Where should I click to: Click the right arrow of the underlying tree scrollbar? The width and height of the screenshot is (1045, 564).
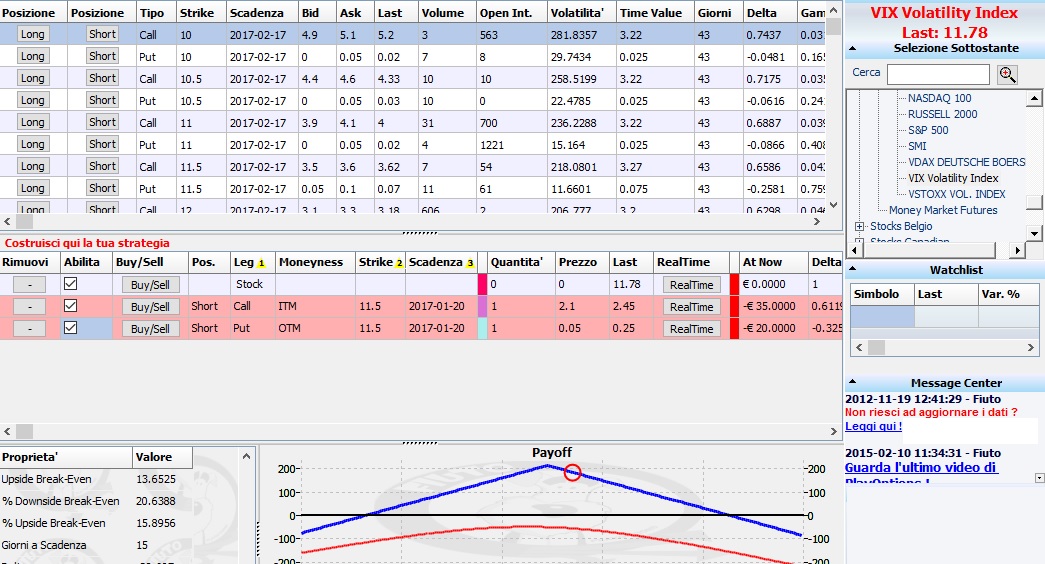(x=1017, y=250)
